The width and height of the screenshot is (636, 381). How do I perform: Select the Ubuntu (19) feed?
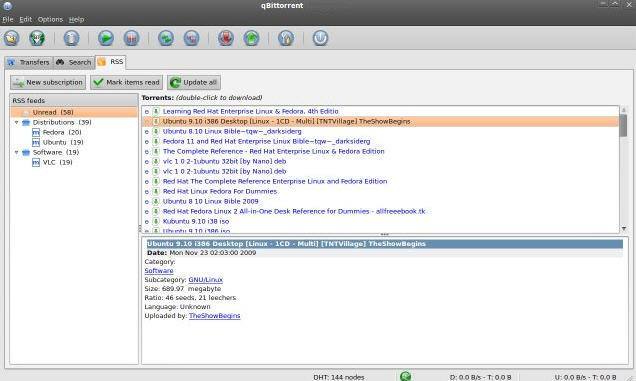pos(63,142)
